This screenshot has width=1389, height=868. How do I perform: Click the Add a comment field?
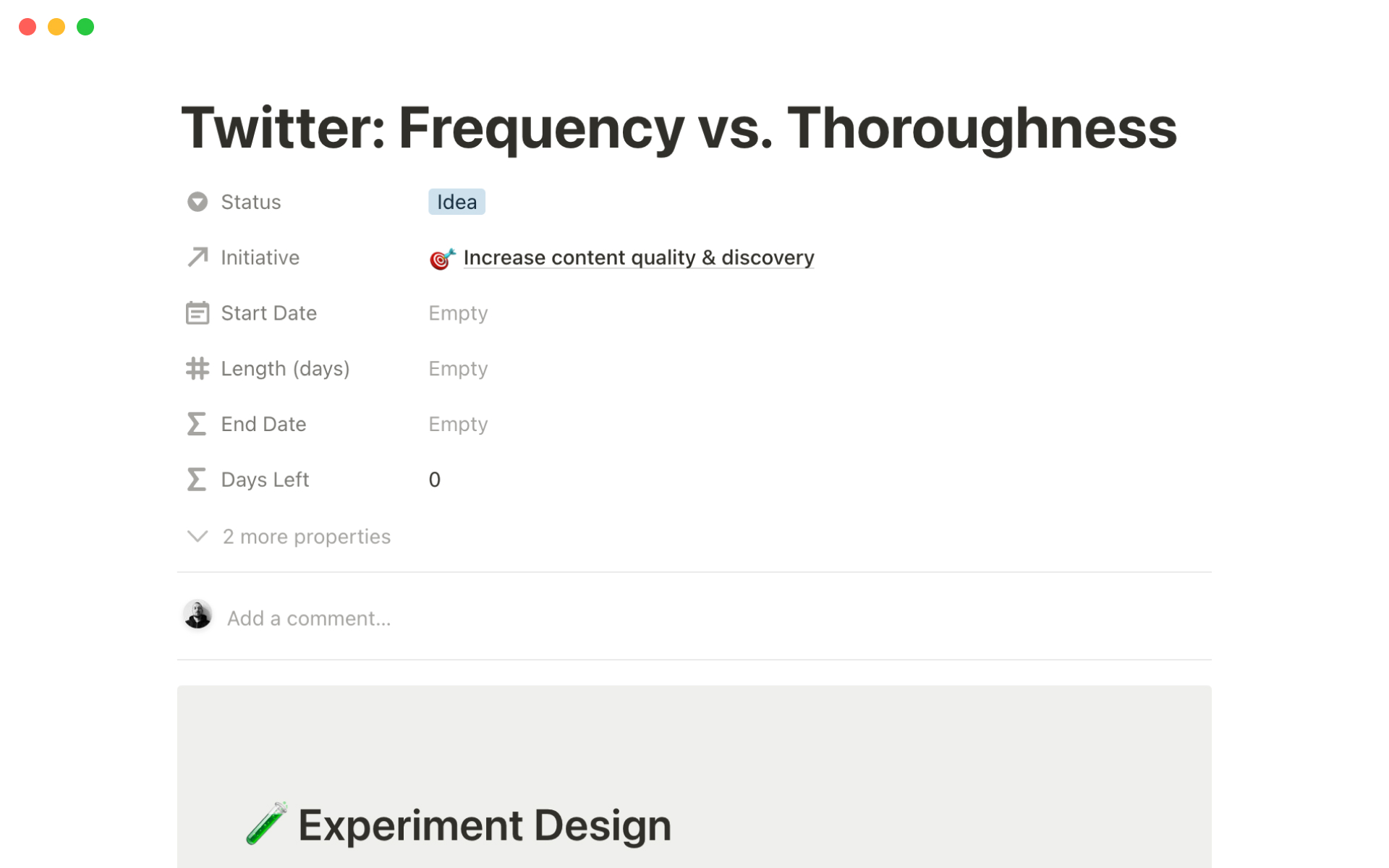coord(309,618)
